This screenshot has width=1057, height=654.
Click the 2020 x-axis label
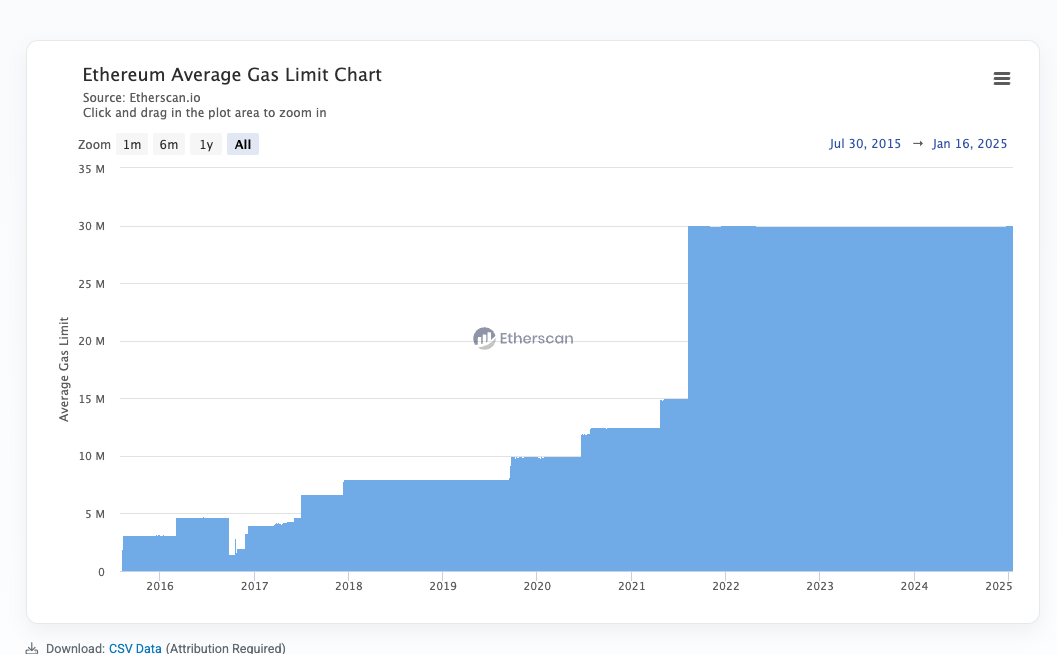pyautogui.click(x=537, y=586)
